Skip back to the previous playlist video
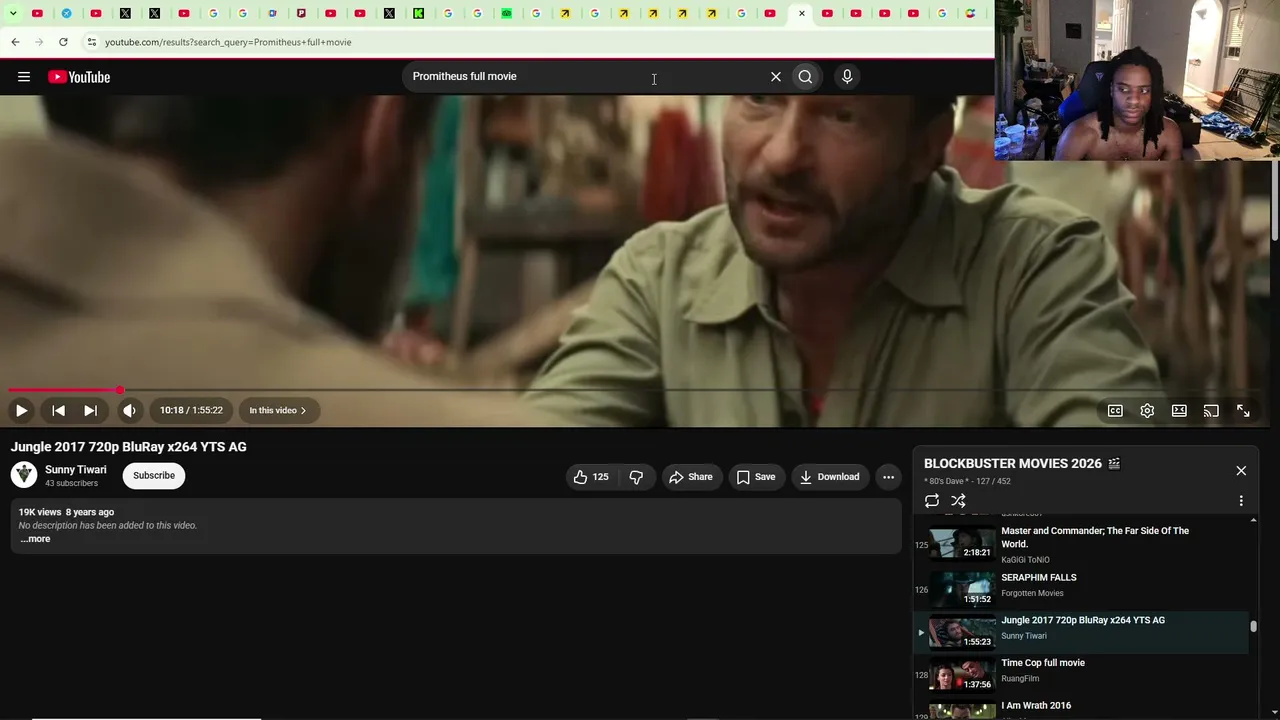Screen dimensions: 1280x720 point(58,410)
